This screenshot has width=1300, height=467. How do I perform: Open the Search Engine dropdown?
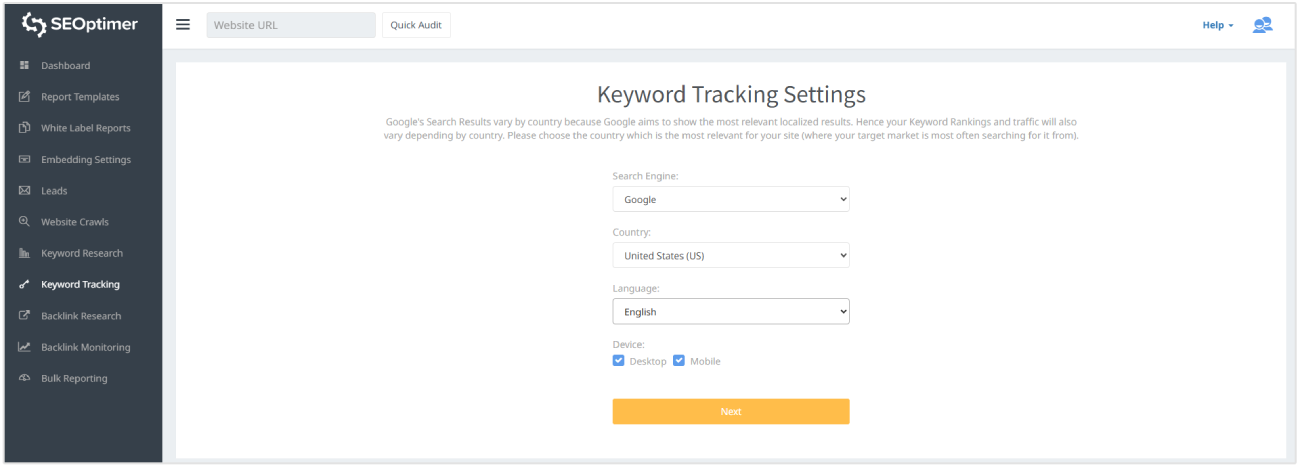coord(731,199)
